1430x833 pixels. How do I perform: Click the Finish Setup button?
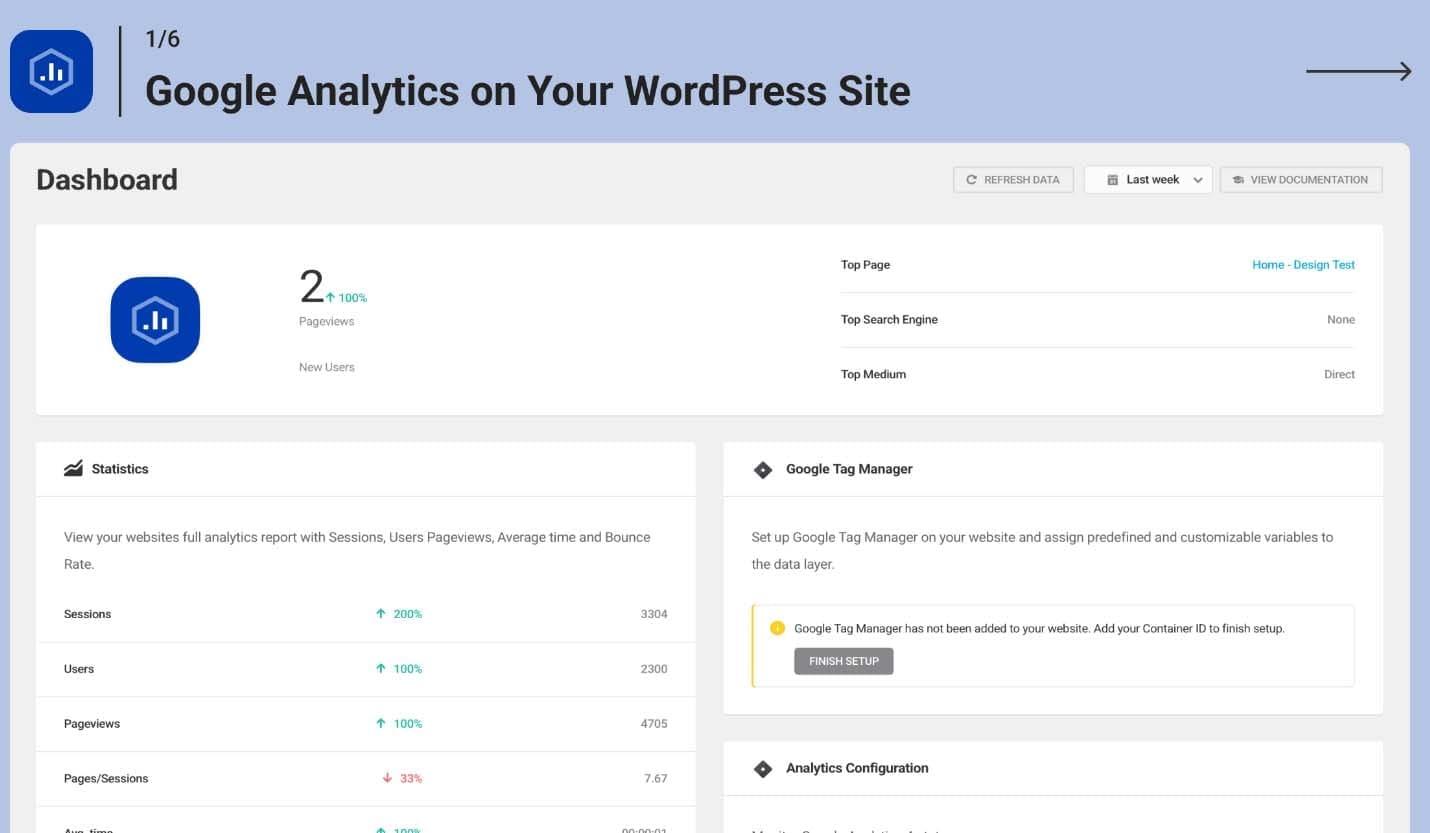(x=843, y=661)
